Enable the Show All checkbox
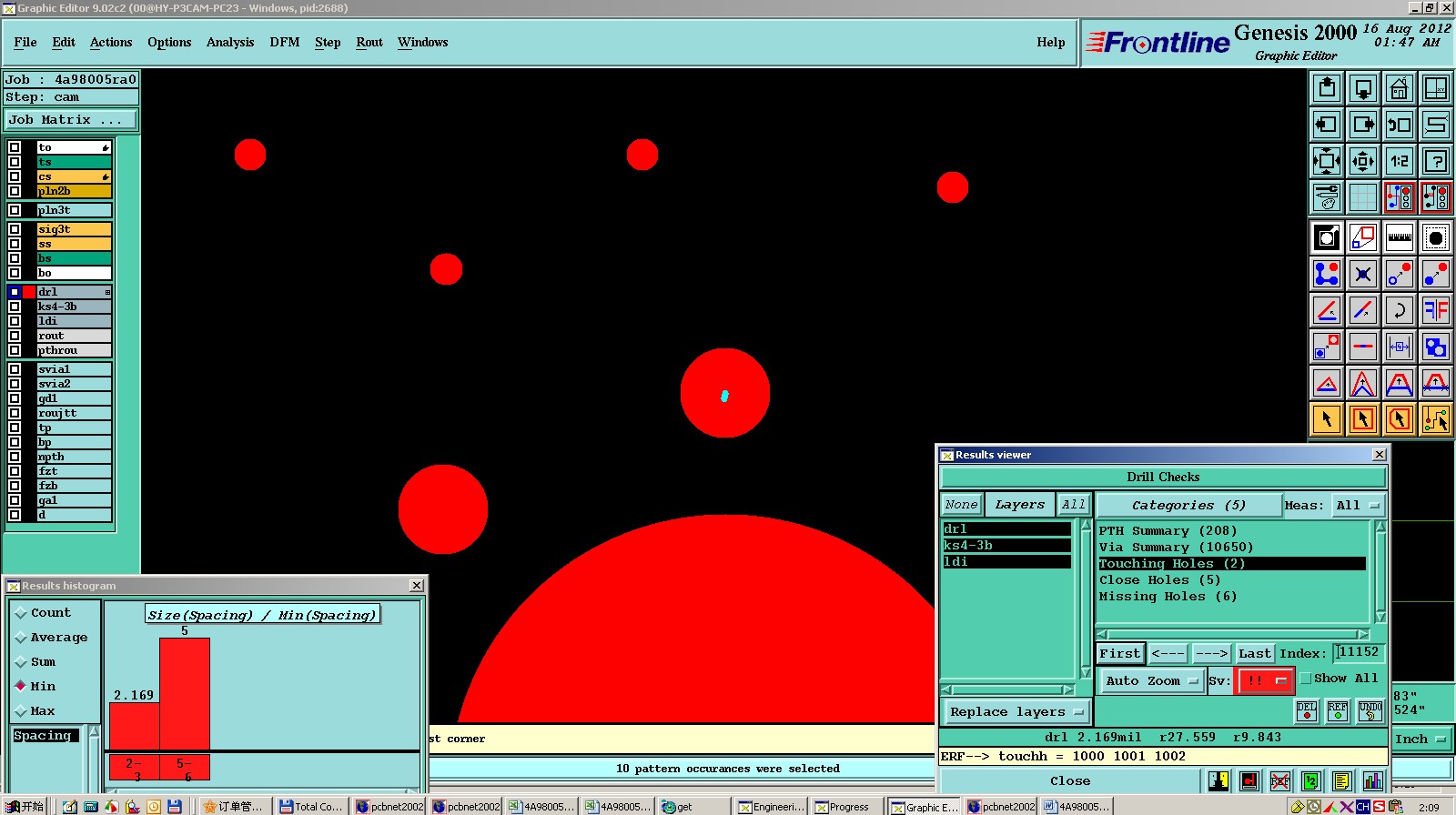 click(1306, 679)
